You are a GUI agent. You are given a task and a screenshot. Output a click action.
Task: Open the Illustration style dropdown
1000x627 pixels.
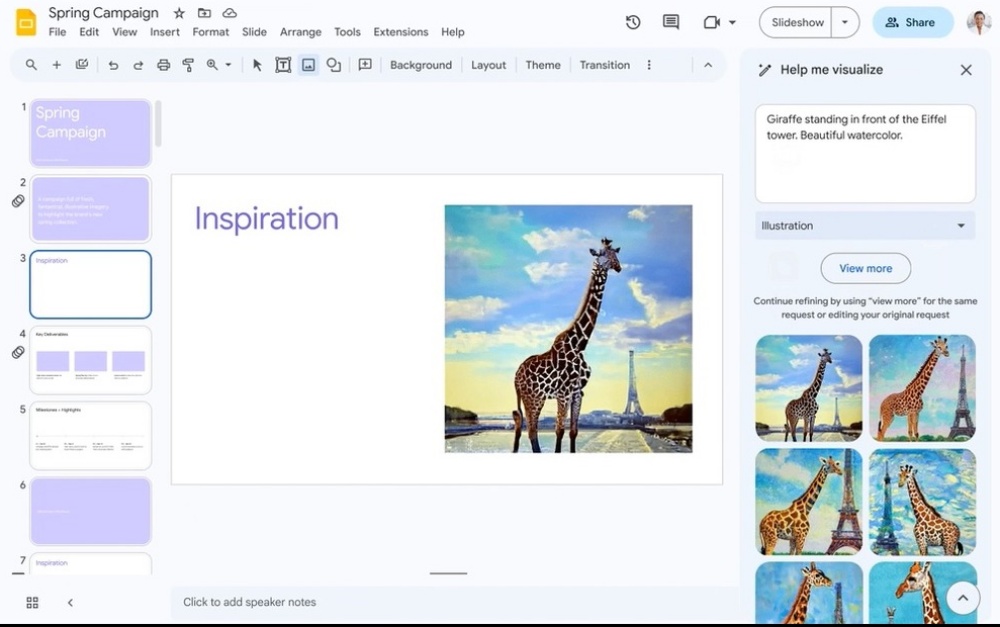click(x=864, y=225)
